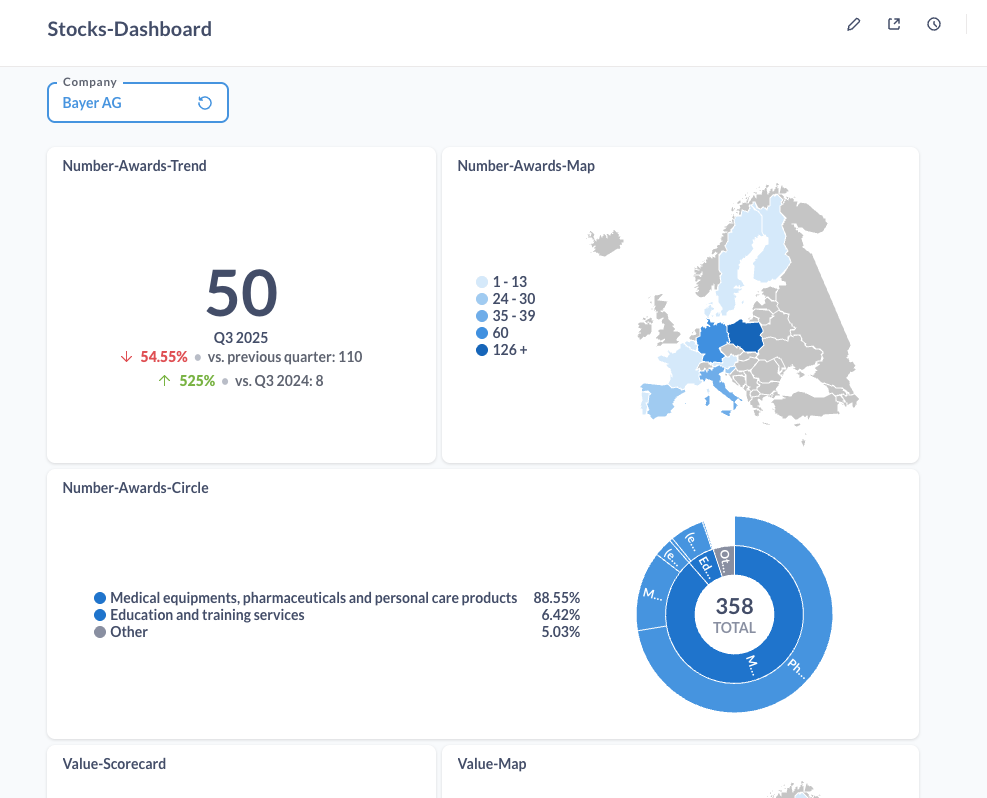The height and width of the screenshot is (798, 987).
Task: Toggle the "24 - 30" map legend range
Action: 483,298
